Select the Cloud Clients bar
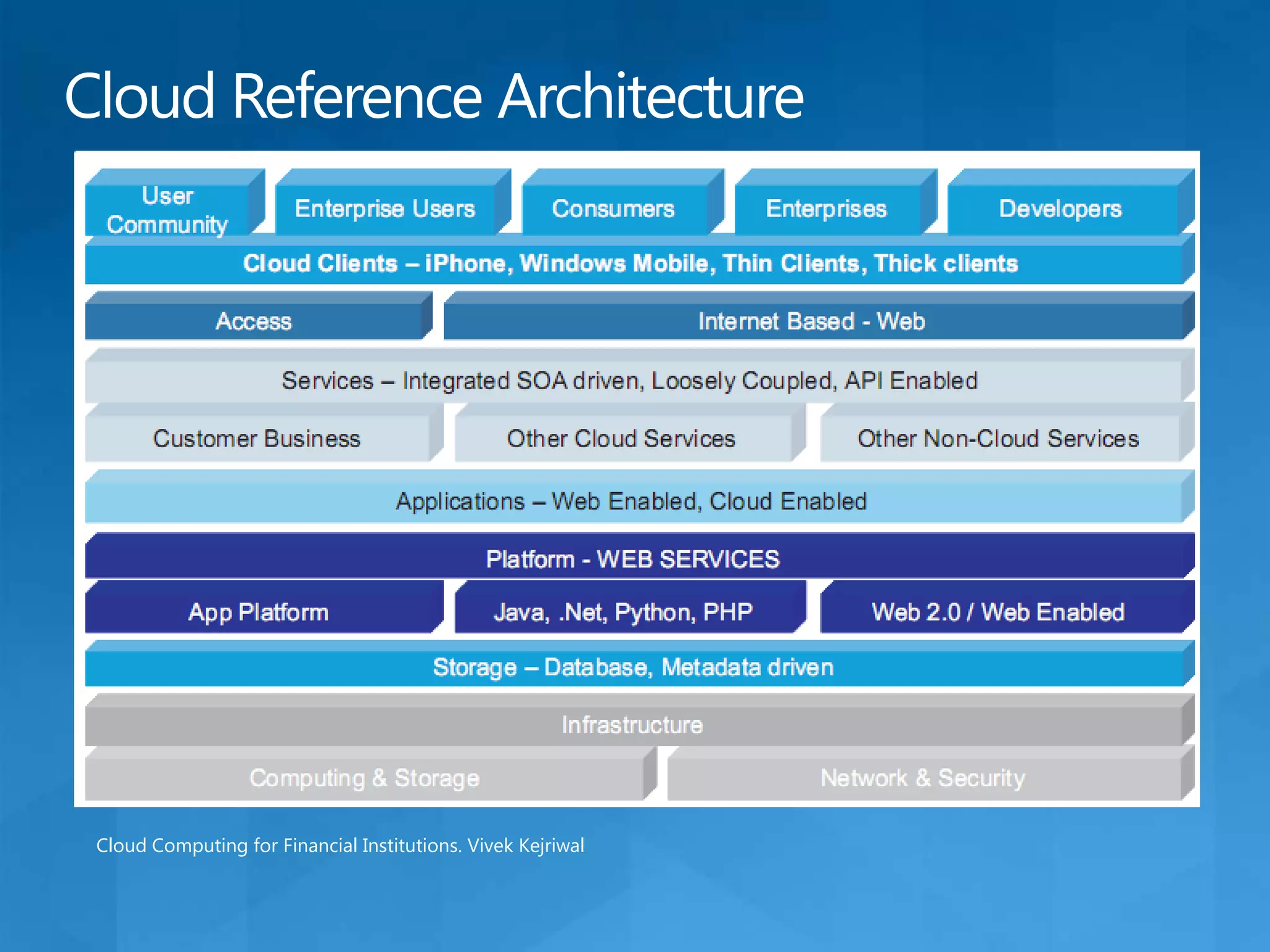 tap(631, 263)
